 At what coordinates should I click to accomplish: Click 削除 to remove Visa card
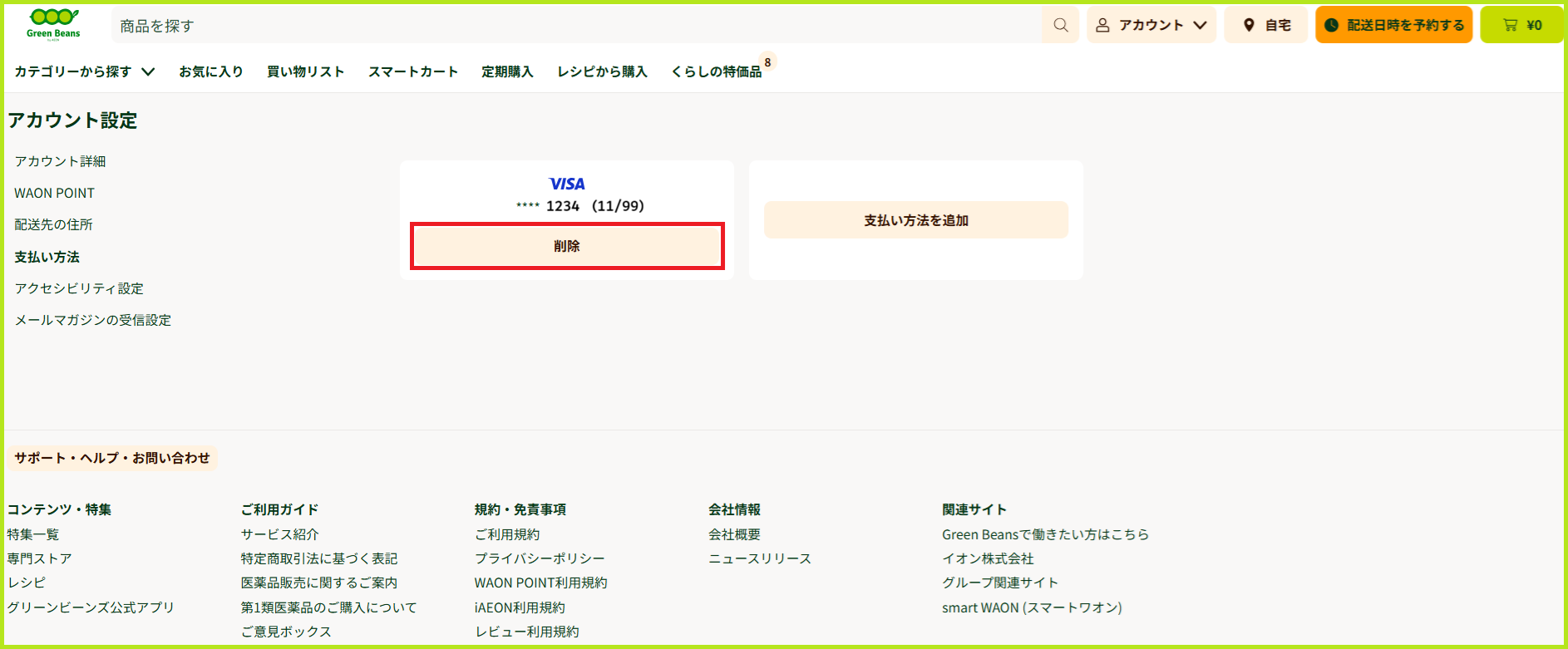(x=567, y=246)
